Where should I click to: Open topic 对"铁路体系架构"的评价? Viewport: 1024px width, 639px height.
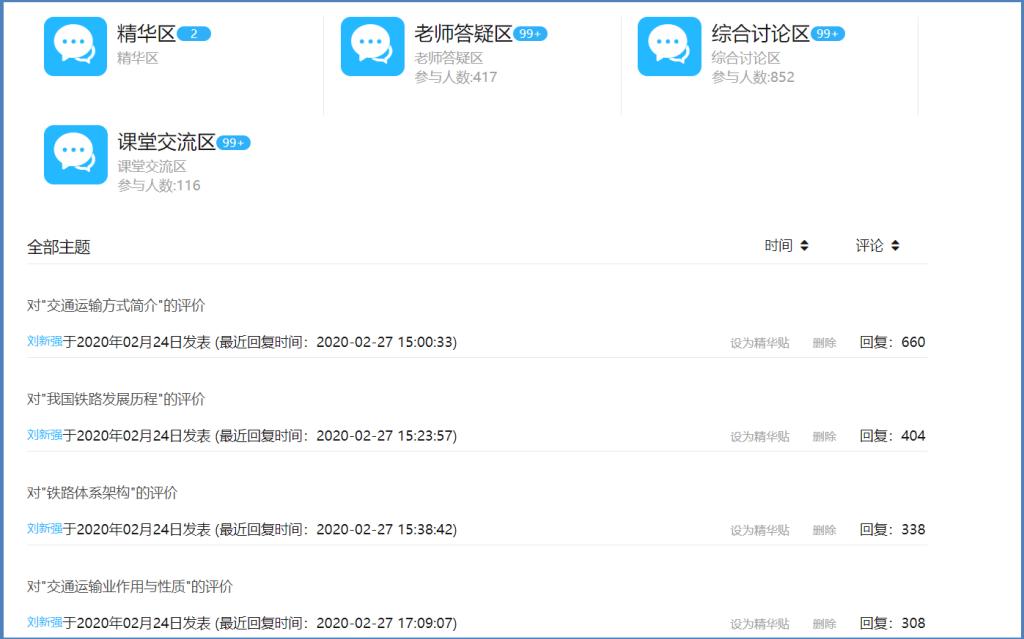click(102, 493)
